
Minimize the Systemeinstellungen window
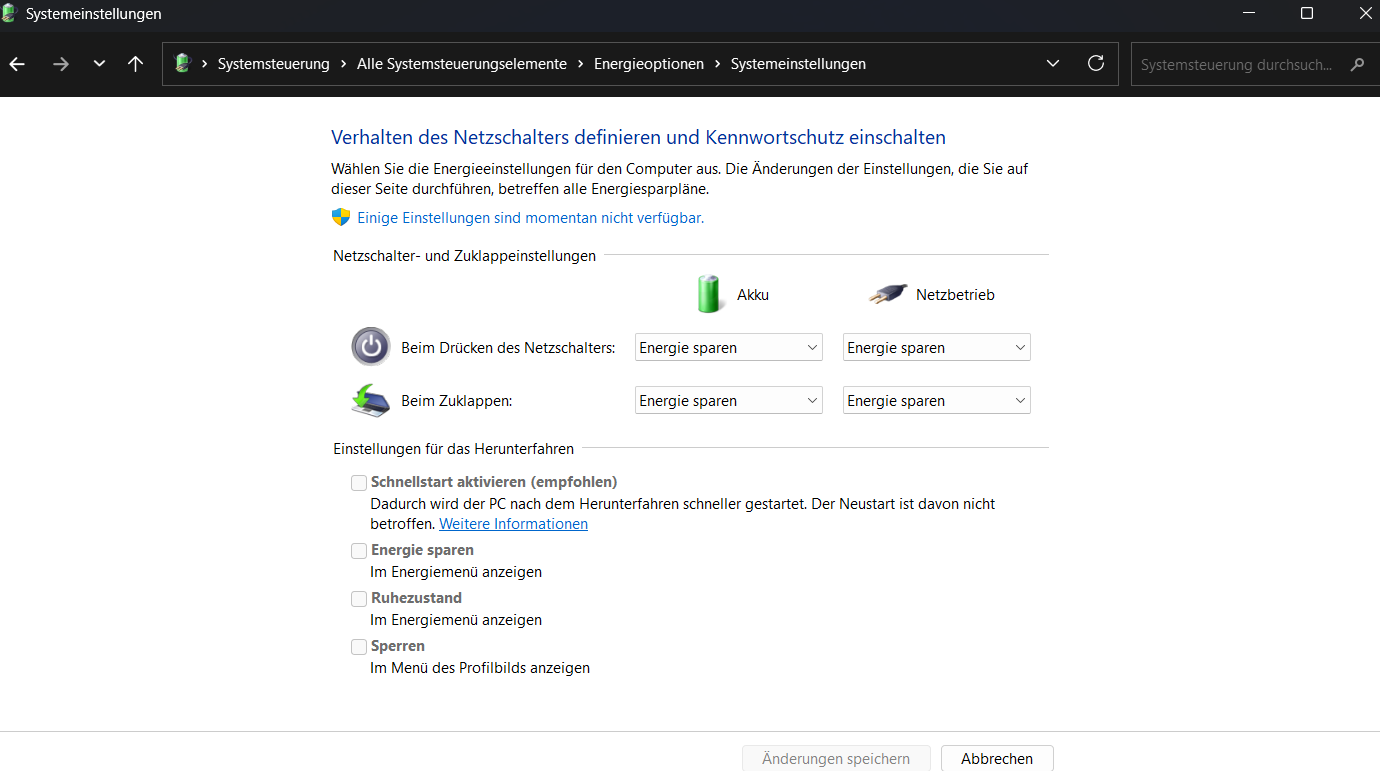(1249, 13)
